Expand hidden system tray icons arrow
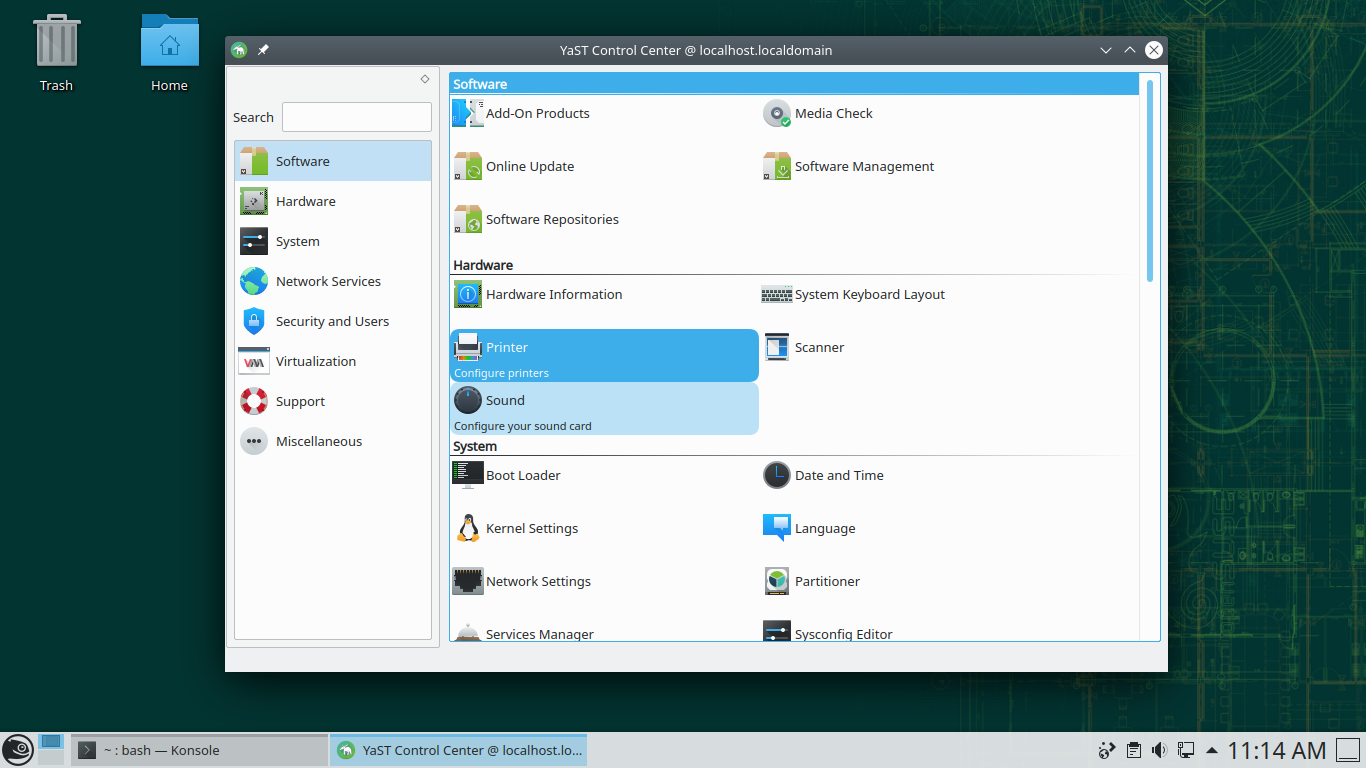The width and height of the screenshot is (1366, 768). [1211, 750]
